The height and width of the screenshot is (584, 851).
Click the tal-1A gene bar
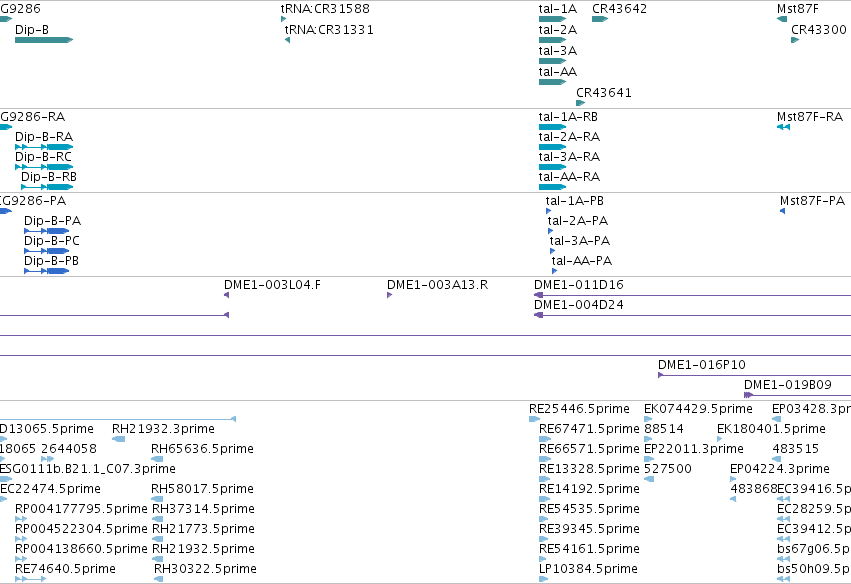552,19
